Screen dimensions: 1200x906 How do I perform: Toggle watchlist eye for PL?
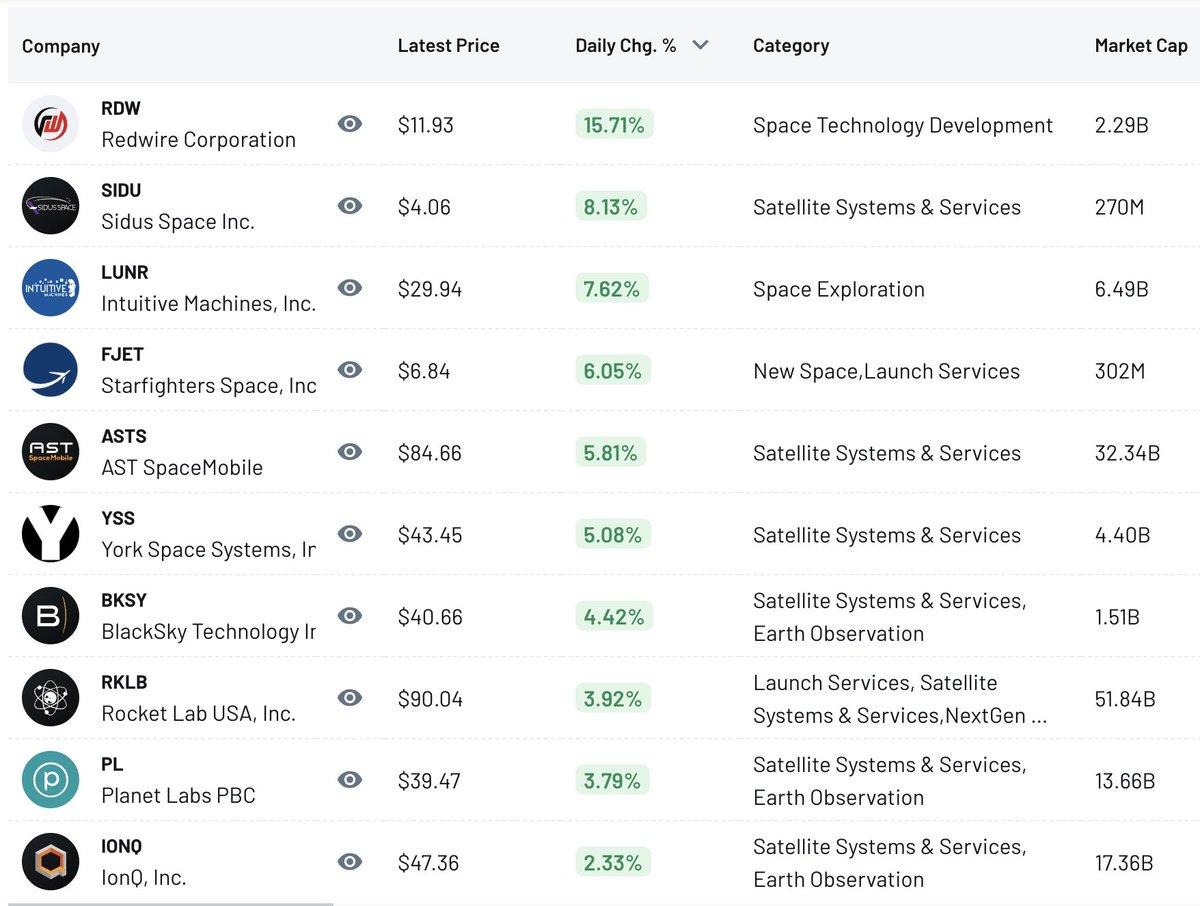pos(349,780)
